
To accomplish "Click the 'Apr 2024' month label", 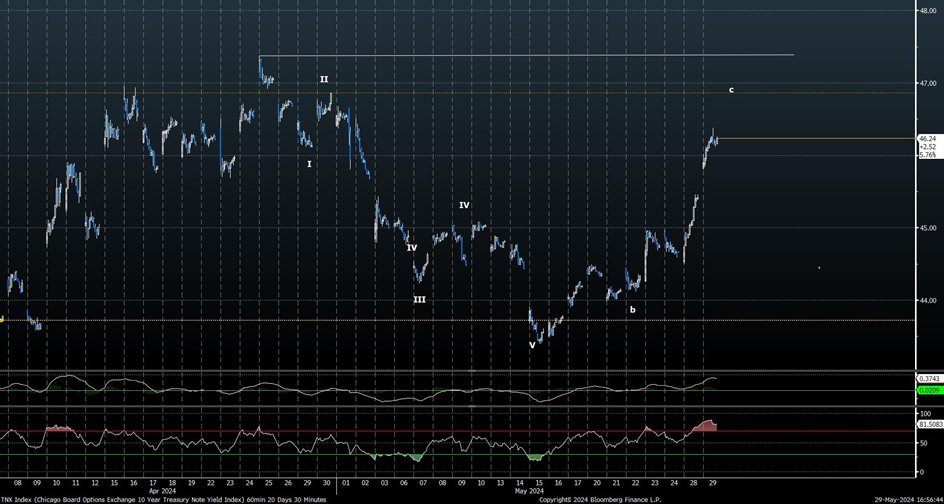I will [x=162, y=491].
